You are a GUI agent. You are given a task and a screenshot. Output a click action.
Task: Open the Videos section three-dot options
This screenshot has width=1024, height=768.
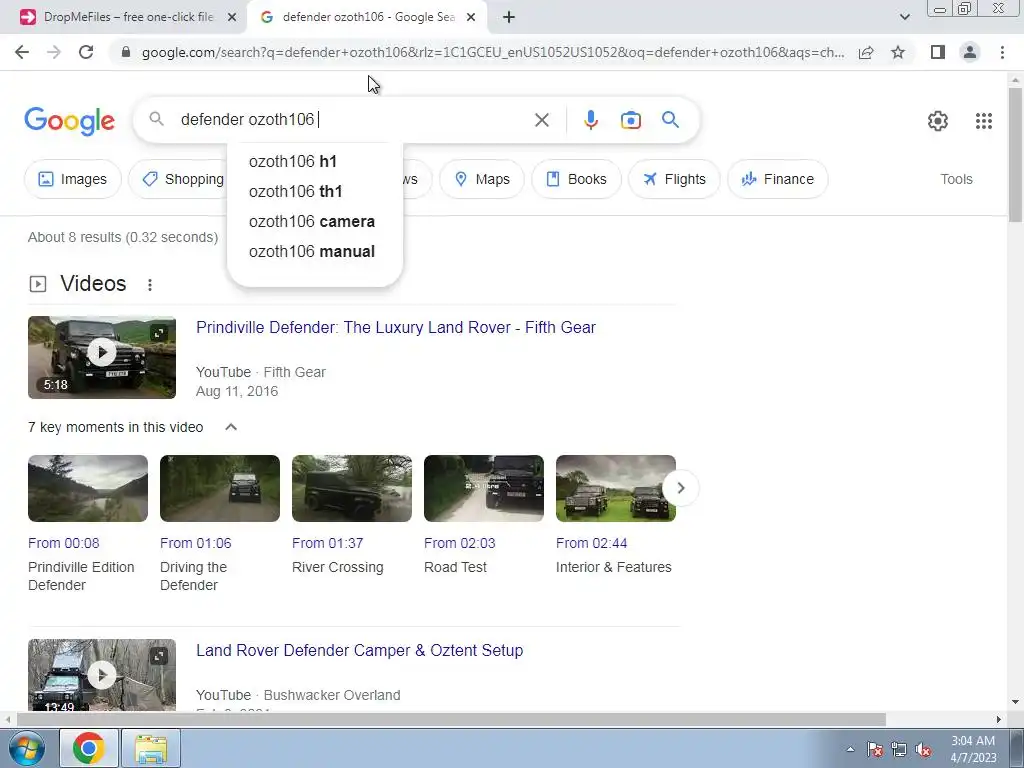[150, 285]
